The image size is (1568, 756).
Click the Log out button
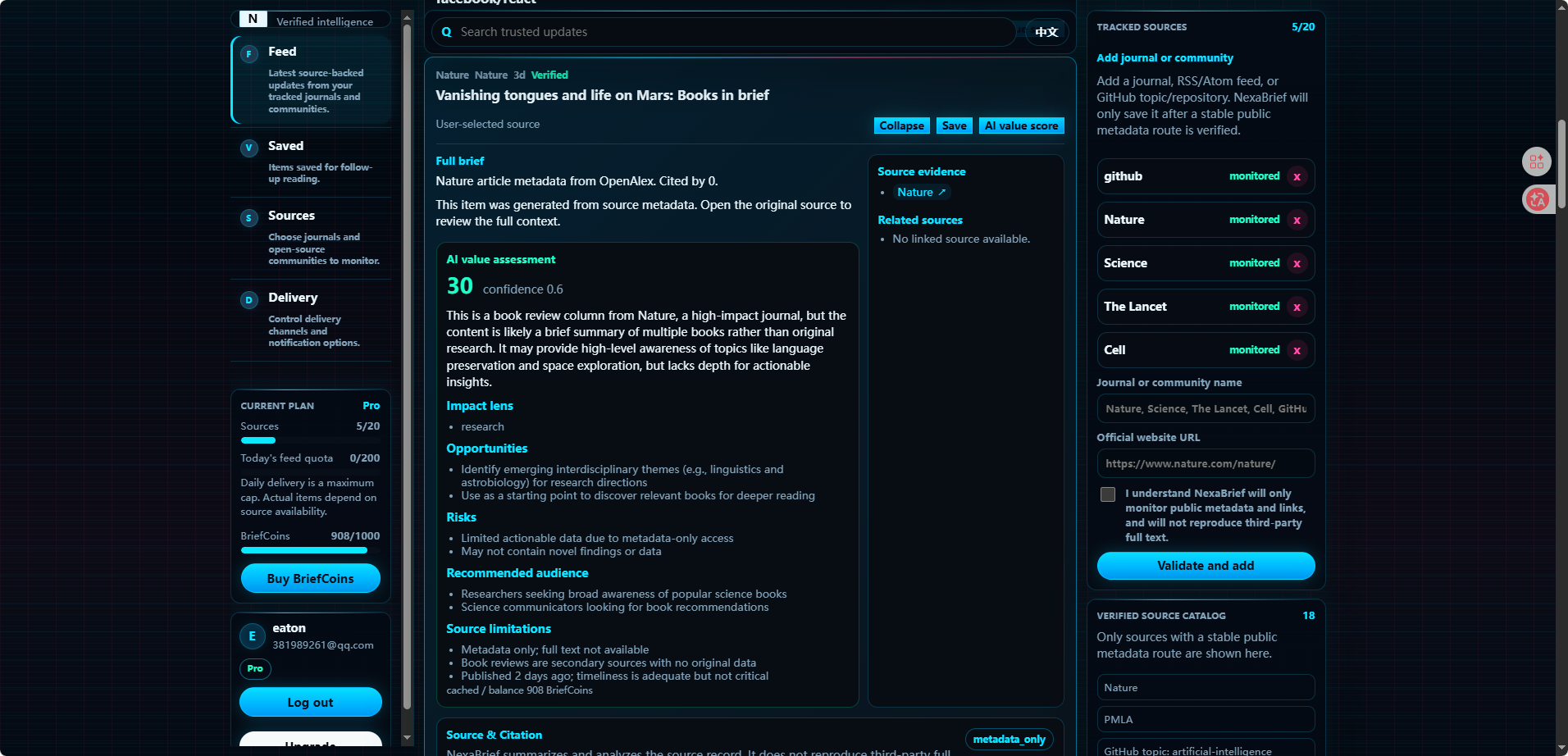[311, 702]
